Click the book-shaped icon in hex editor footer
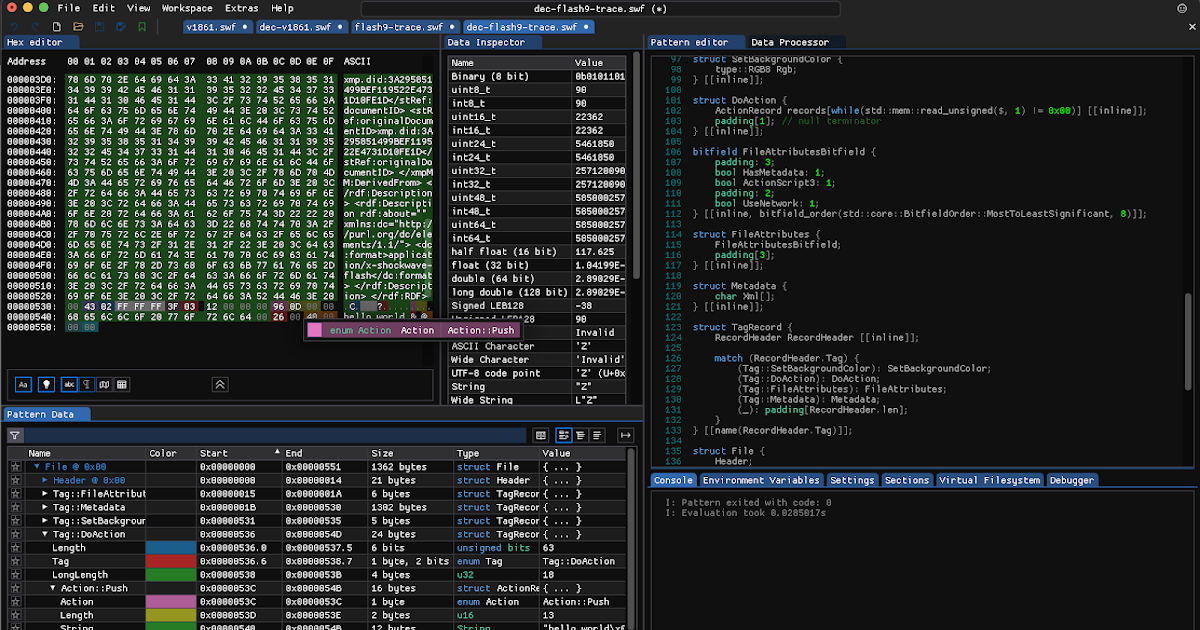 (x=104, y=384)
